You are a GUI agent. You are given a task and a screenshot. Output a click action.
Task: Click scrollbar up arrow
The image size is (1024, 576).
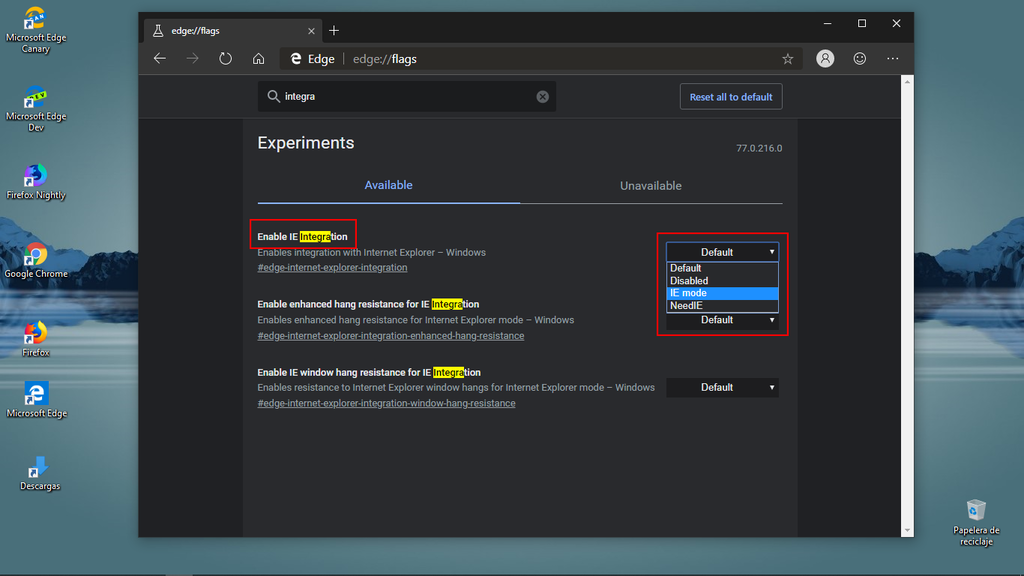[907, 82]
